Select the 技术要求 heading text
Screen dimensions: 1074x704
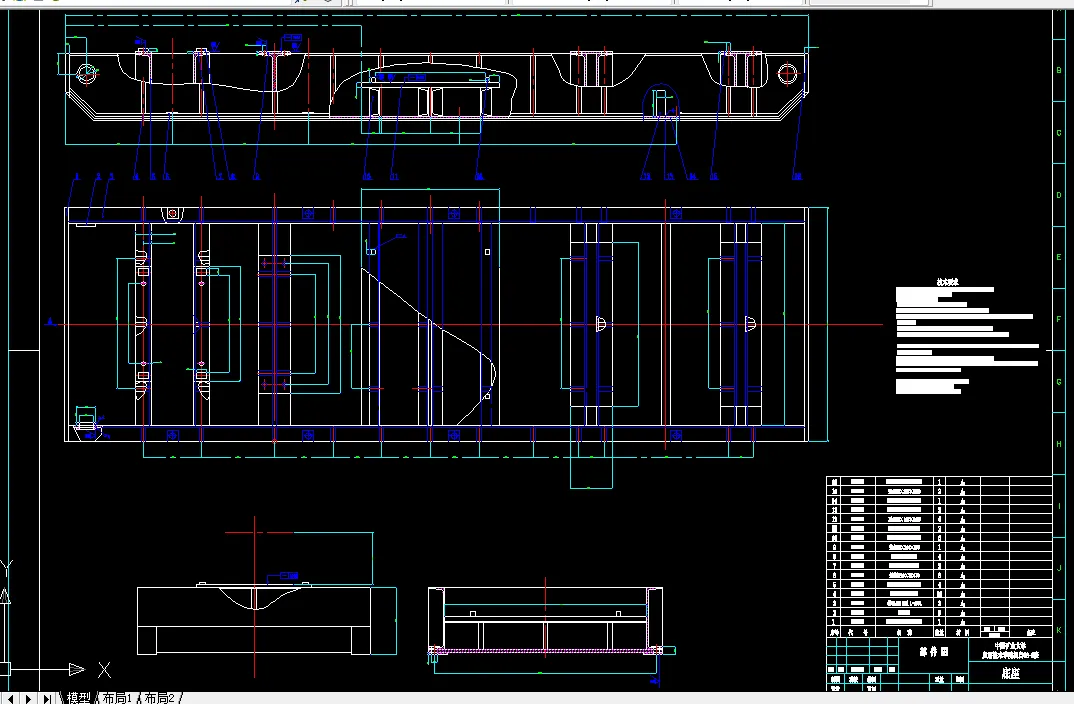pos(947,282)
